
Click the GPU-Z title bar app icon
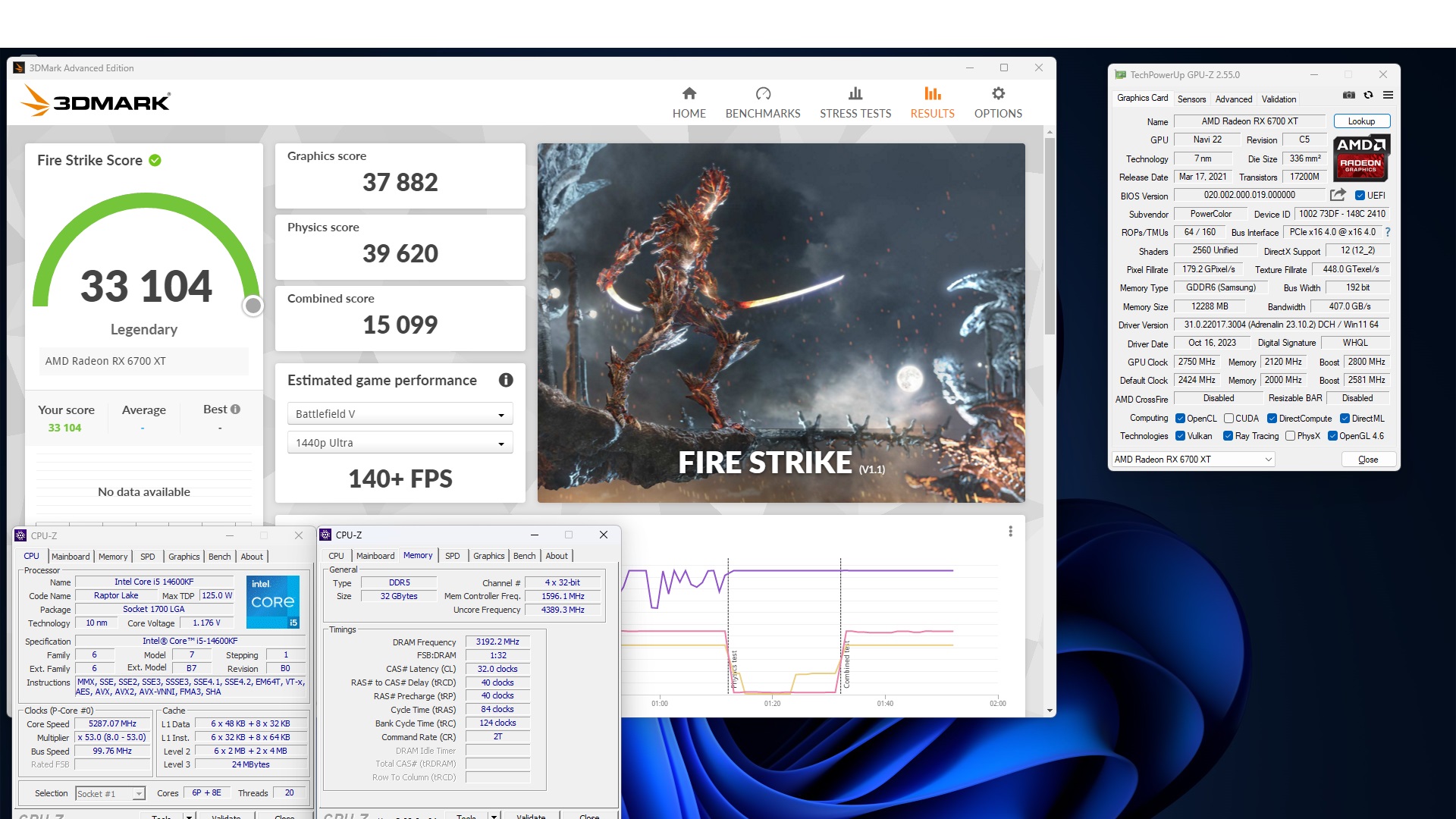point(1120,75)
